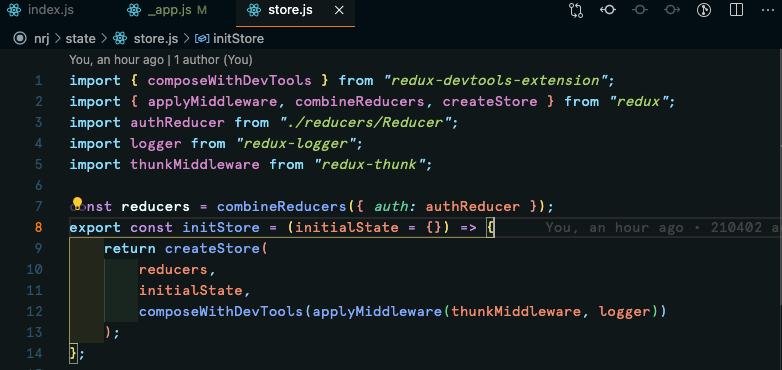Open the state breadcrumb segment
This screenshot has width=782, height=370.
click(x=80, y=38)
